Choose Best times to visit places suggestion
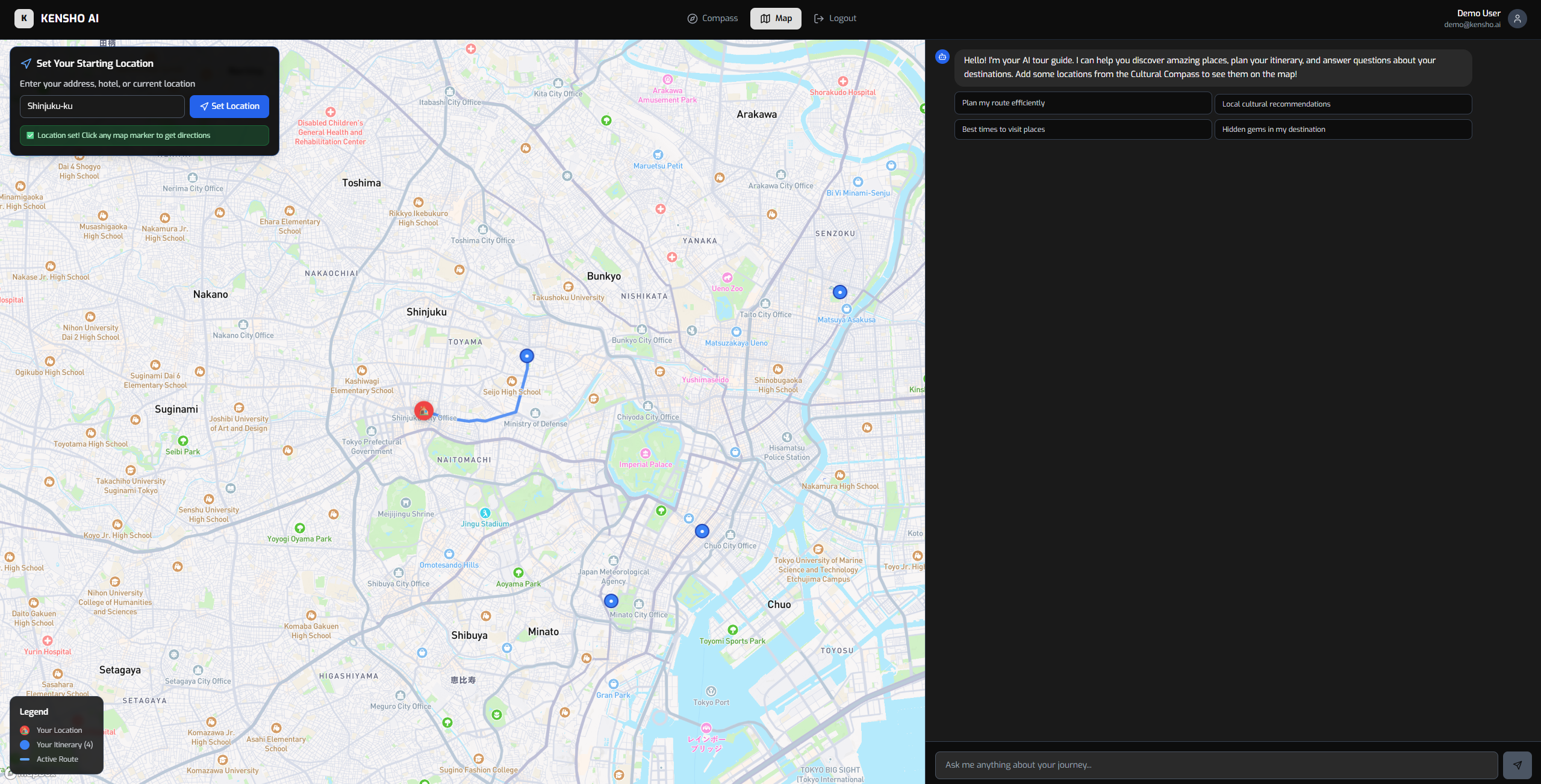The width and height of the screenshot is (1541, 784). (x=1082, y=129)
